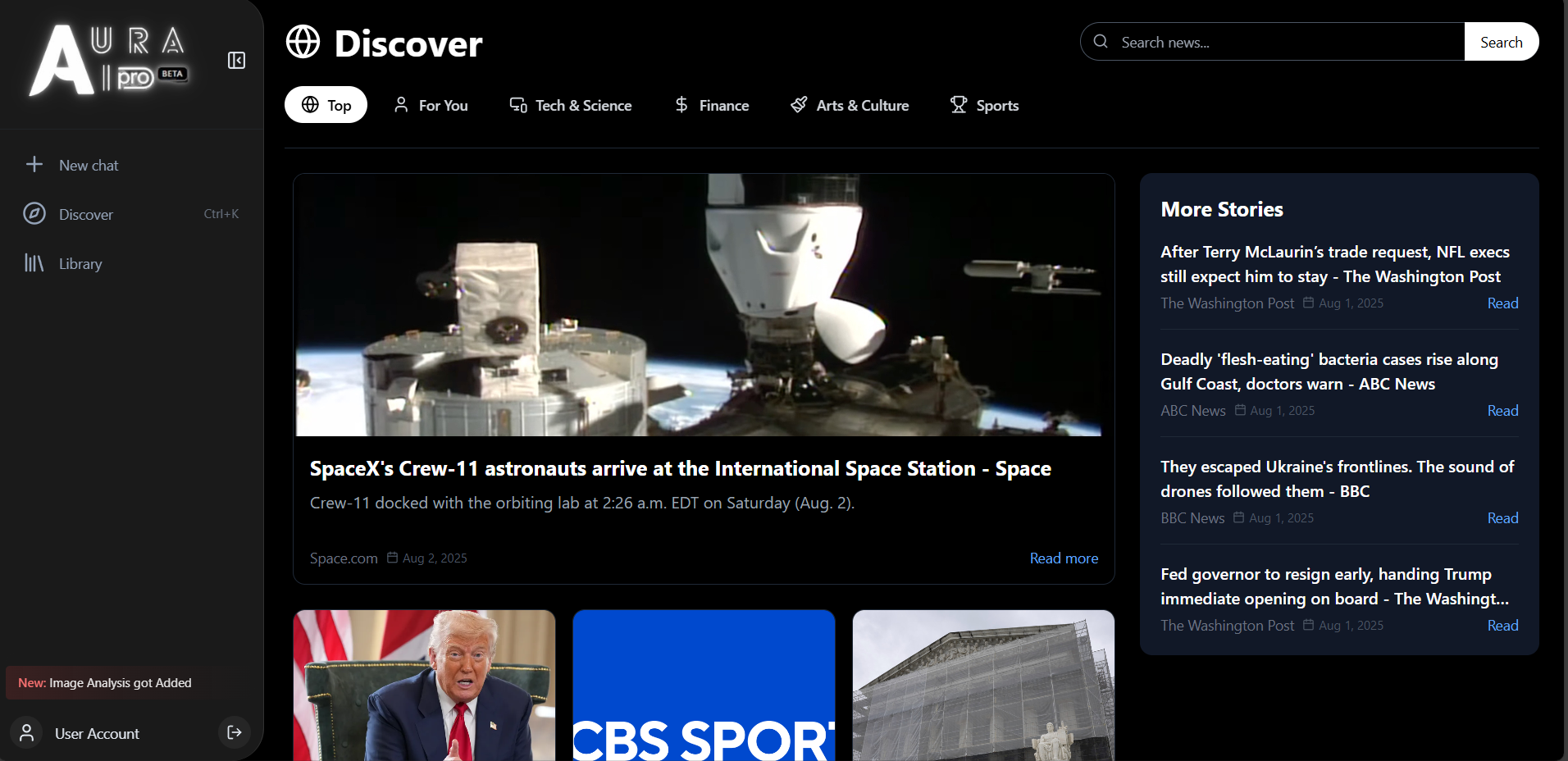1568x761 pixels.
Task: Click the globe icon next to Discover heading
Action: point(303,42)
